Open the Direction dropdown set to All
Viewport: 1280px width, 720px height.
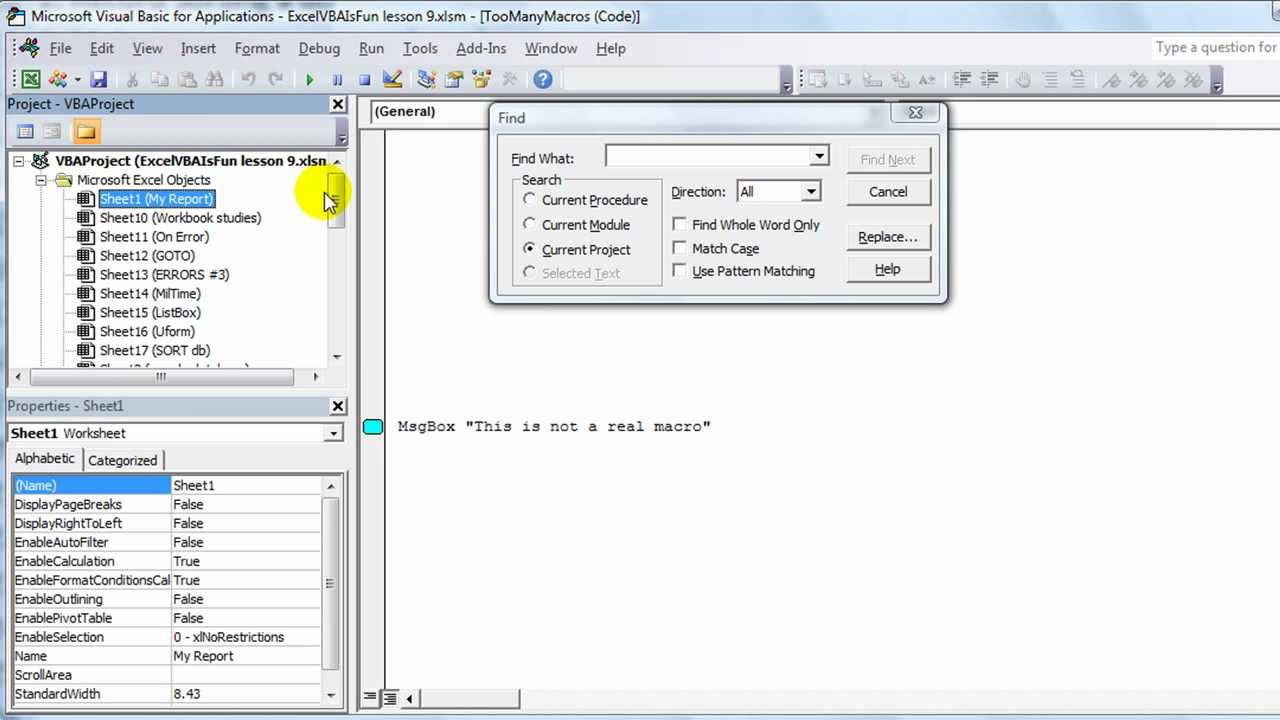pyautogui.click(x=811, y=191)
